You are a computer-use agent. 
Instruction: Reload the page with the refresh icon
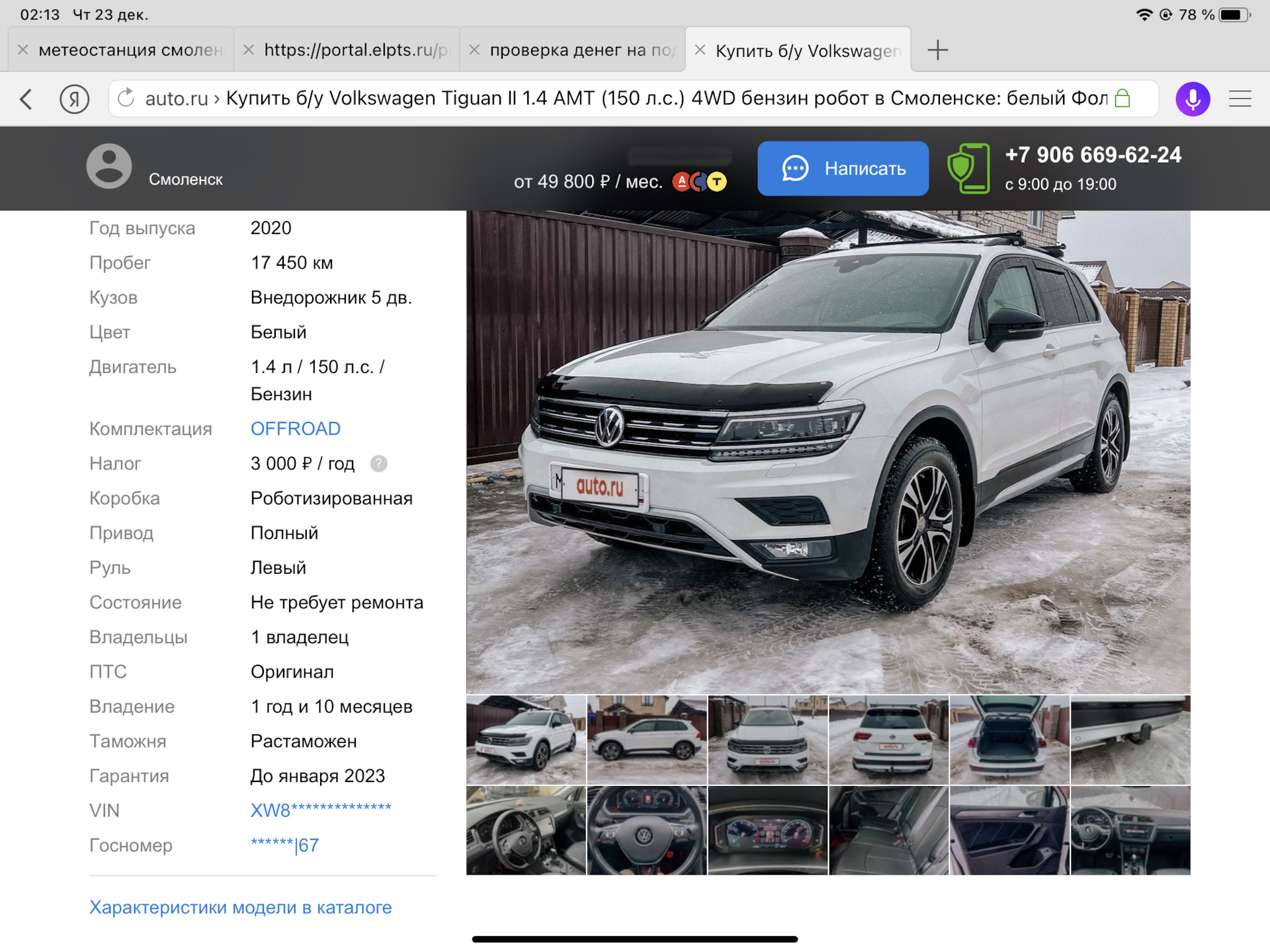126,99
